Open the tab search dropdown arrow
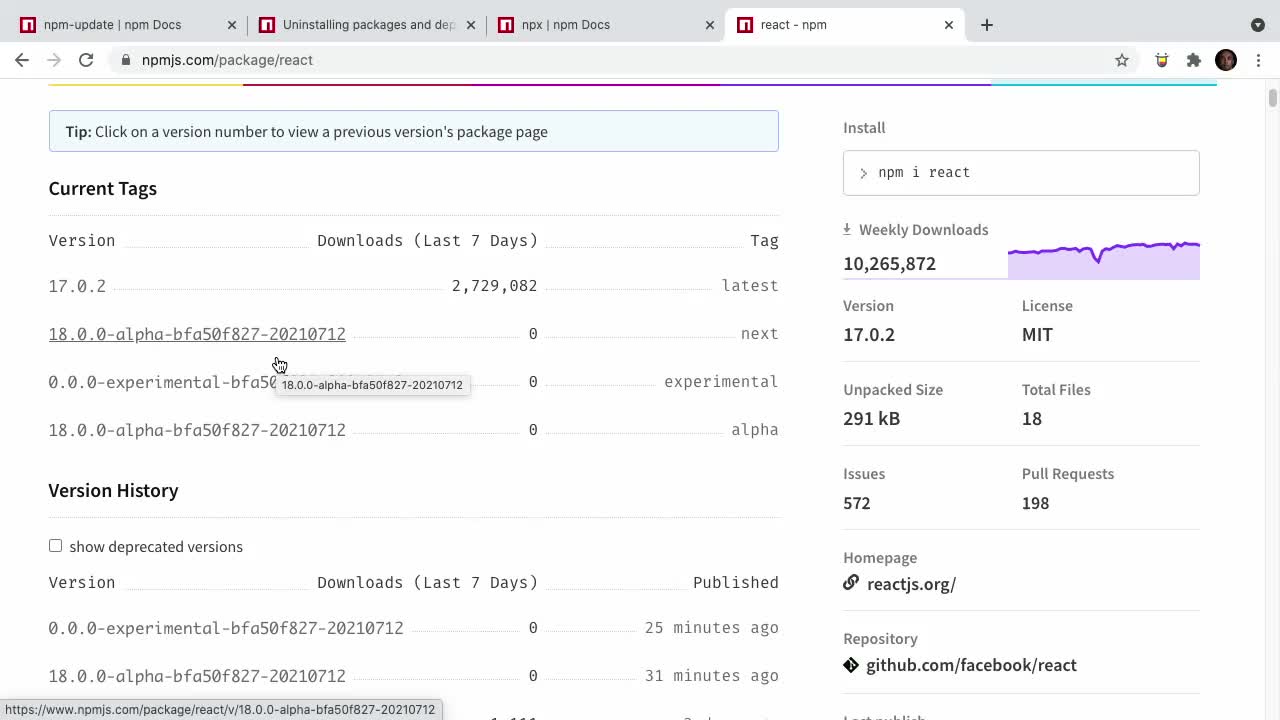Viewport: 1280px width, 720px height. point(1258,25)
